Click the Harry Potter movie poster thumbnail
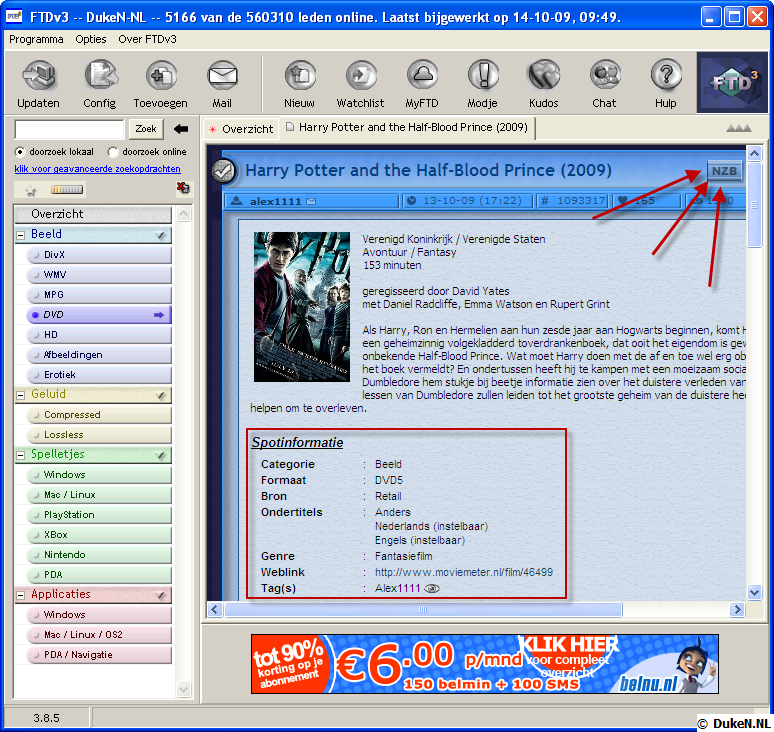 pos(302,307)
